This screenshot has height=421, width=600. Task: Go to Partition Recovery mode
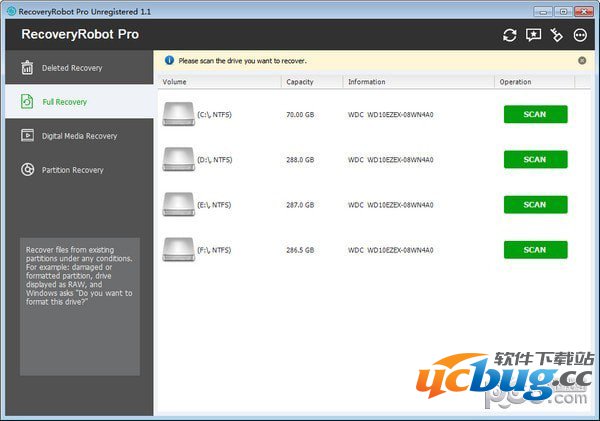(72, 170)
